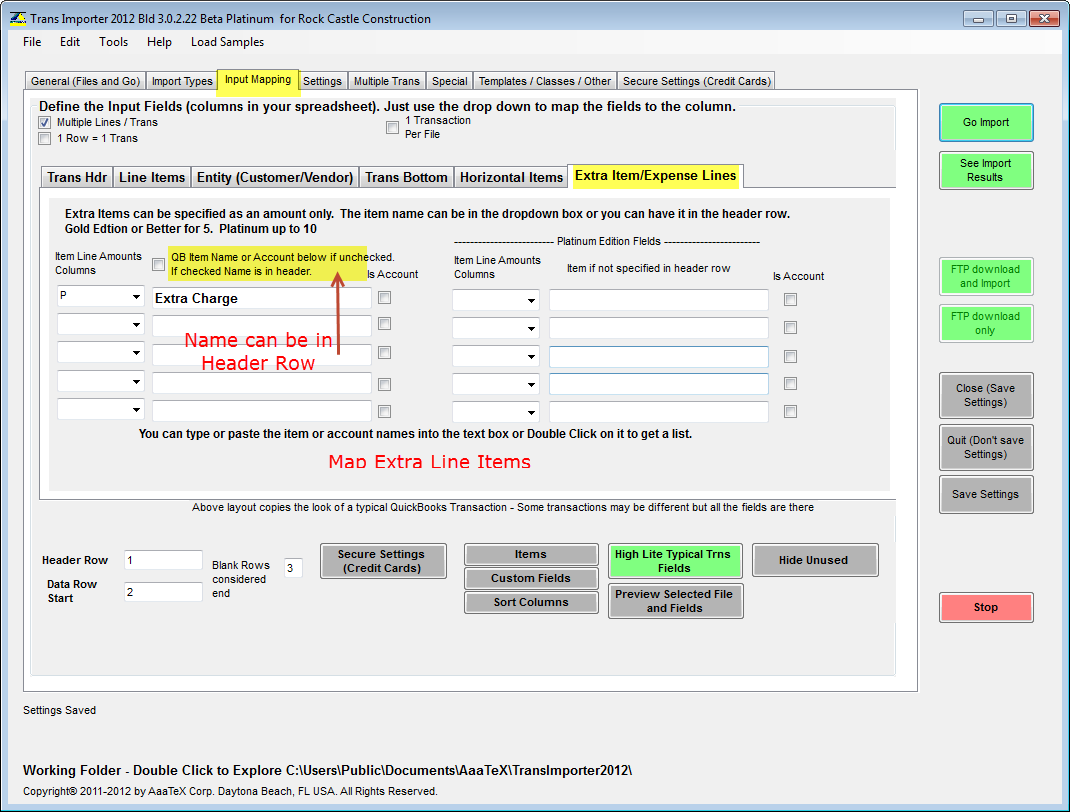Click Quit (Don't save Settings) button
1070x812 pixels.
[x=985, y=448]
